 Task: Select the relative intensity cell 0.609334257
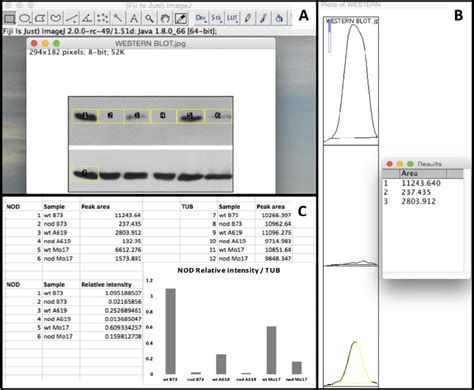point(111,328)
